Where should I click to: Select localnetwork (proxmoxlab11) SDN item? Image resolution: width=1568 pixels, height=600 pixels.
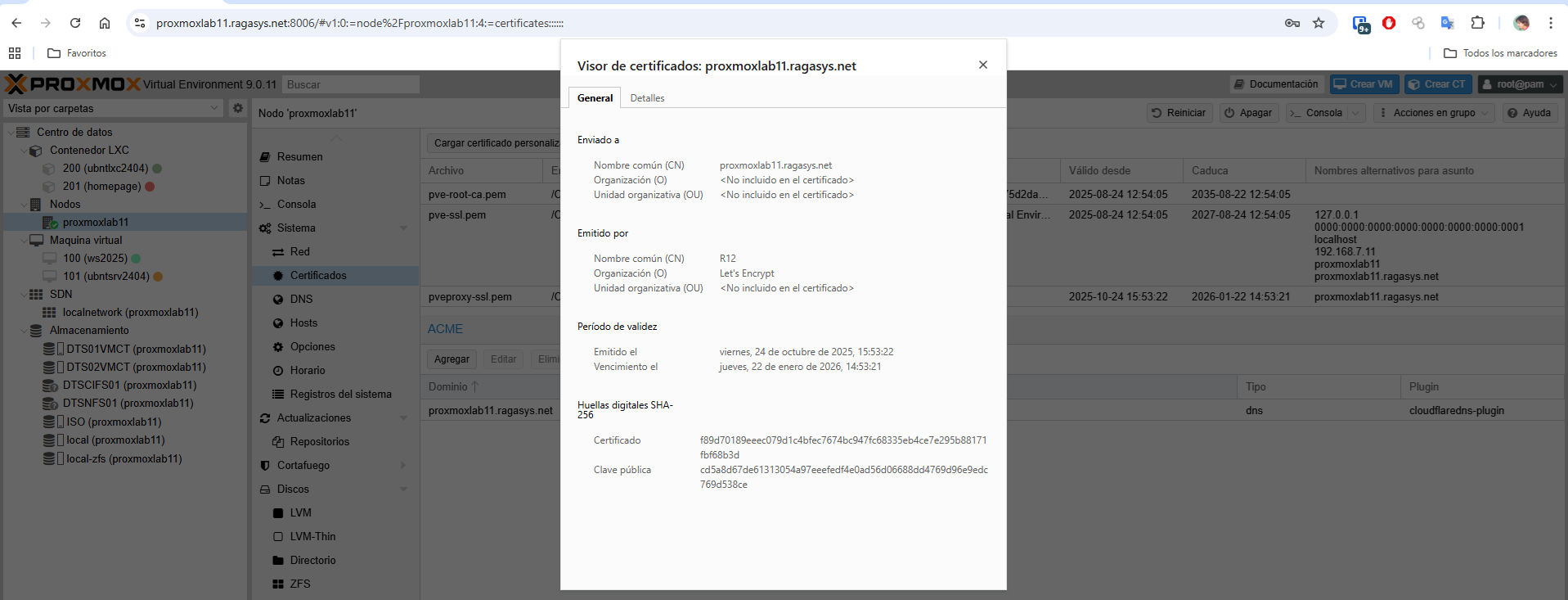(x=130, y=312)
